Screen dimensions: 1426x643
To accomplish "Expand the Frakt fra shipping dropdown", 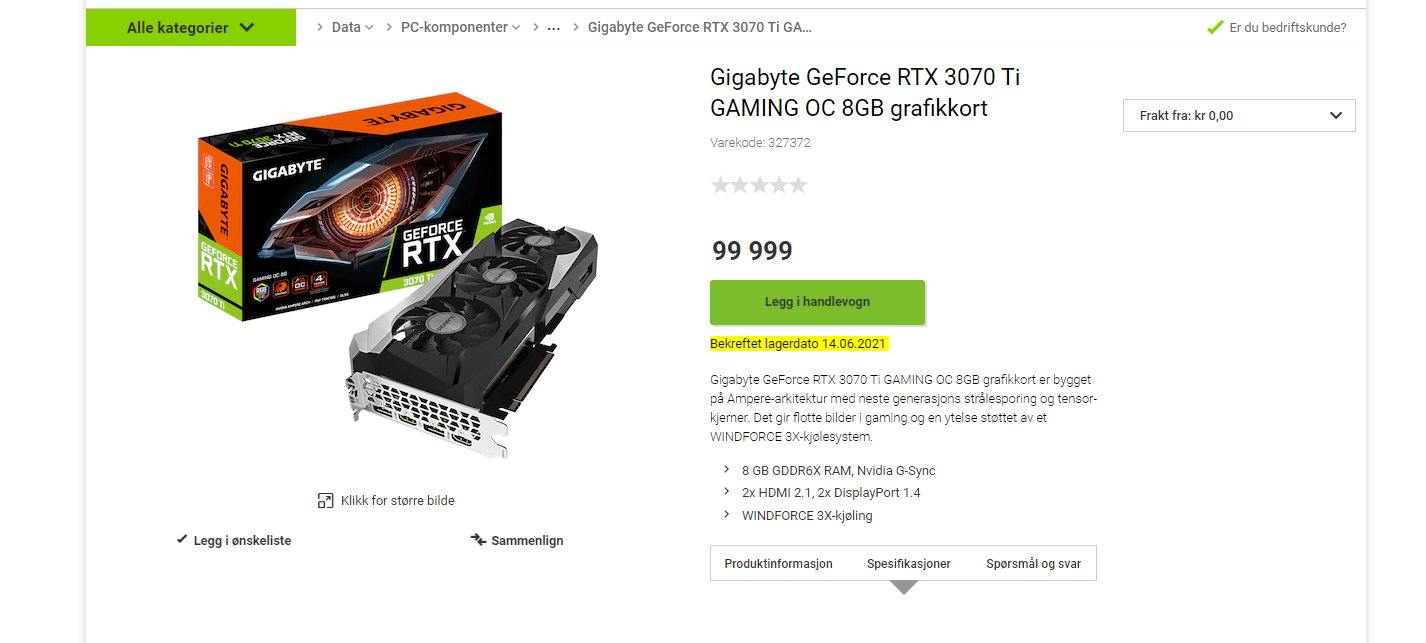I will (1239, 115).
